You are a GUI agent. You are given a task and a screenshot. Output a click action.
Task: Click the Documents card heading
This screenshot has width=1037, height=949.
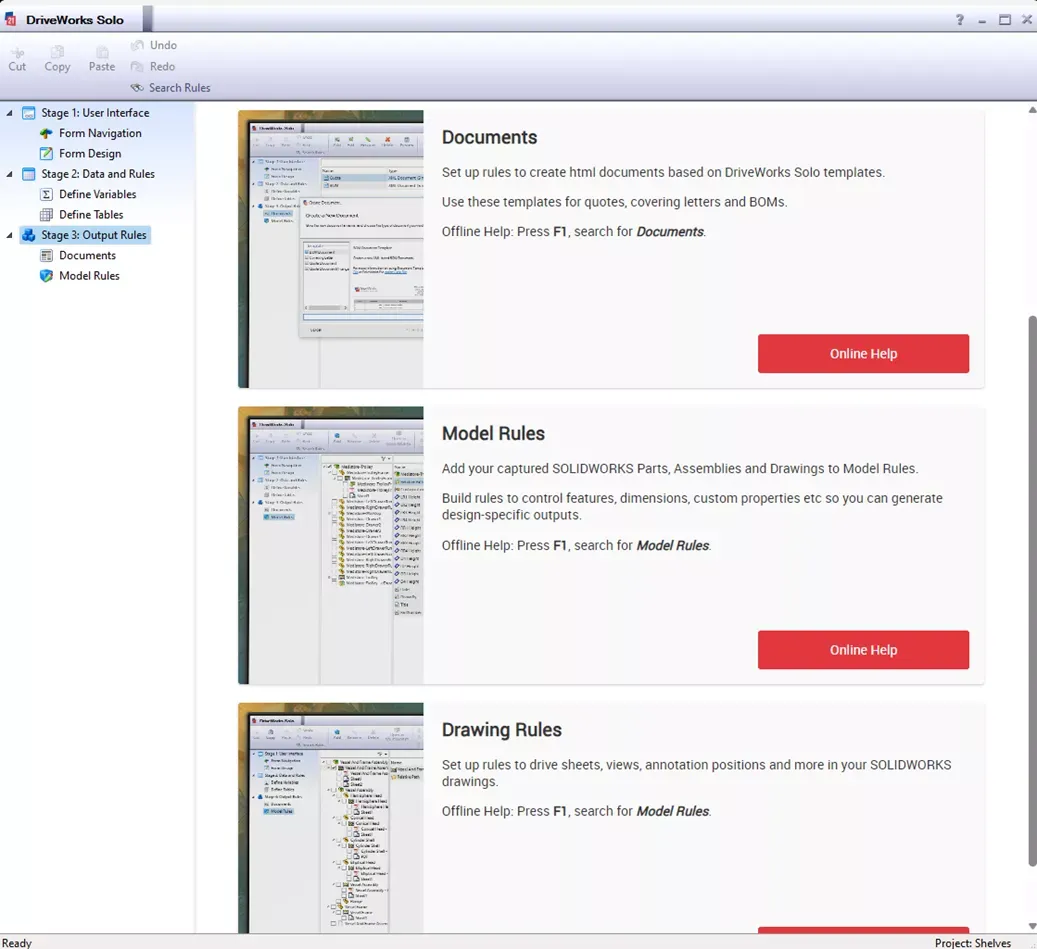(489, 137)
